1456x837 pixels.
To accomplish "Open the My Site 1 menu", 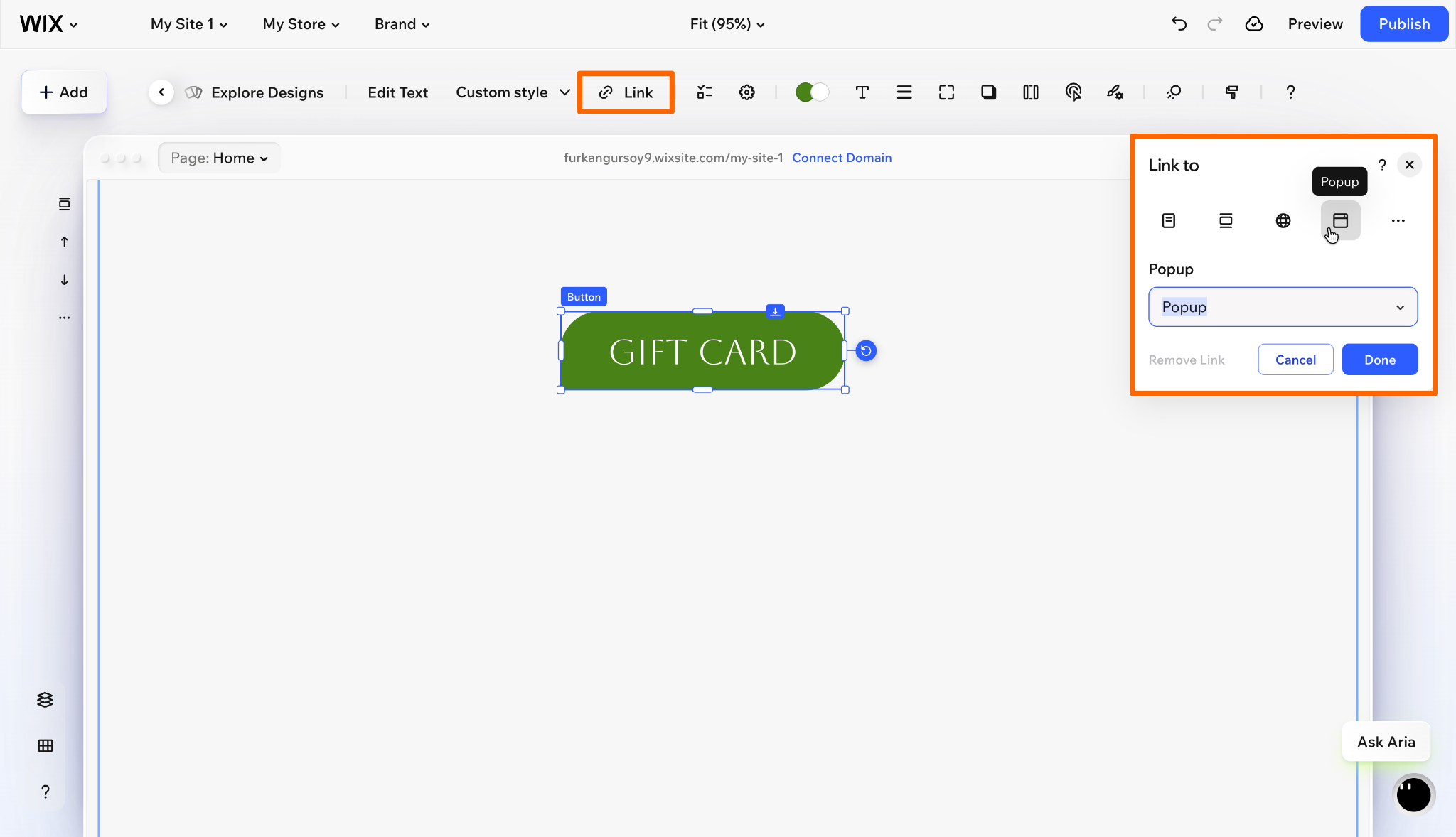I will coord(188,24).
